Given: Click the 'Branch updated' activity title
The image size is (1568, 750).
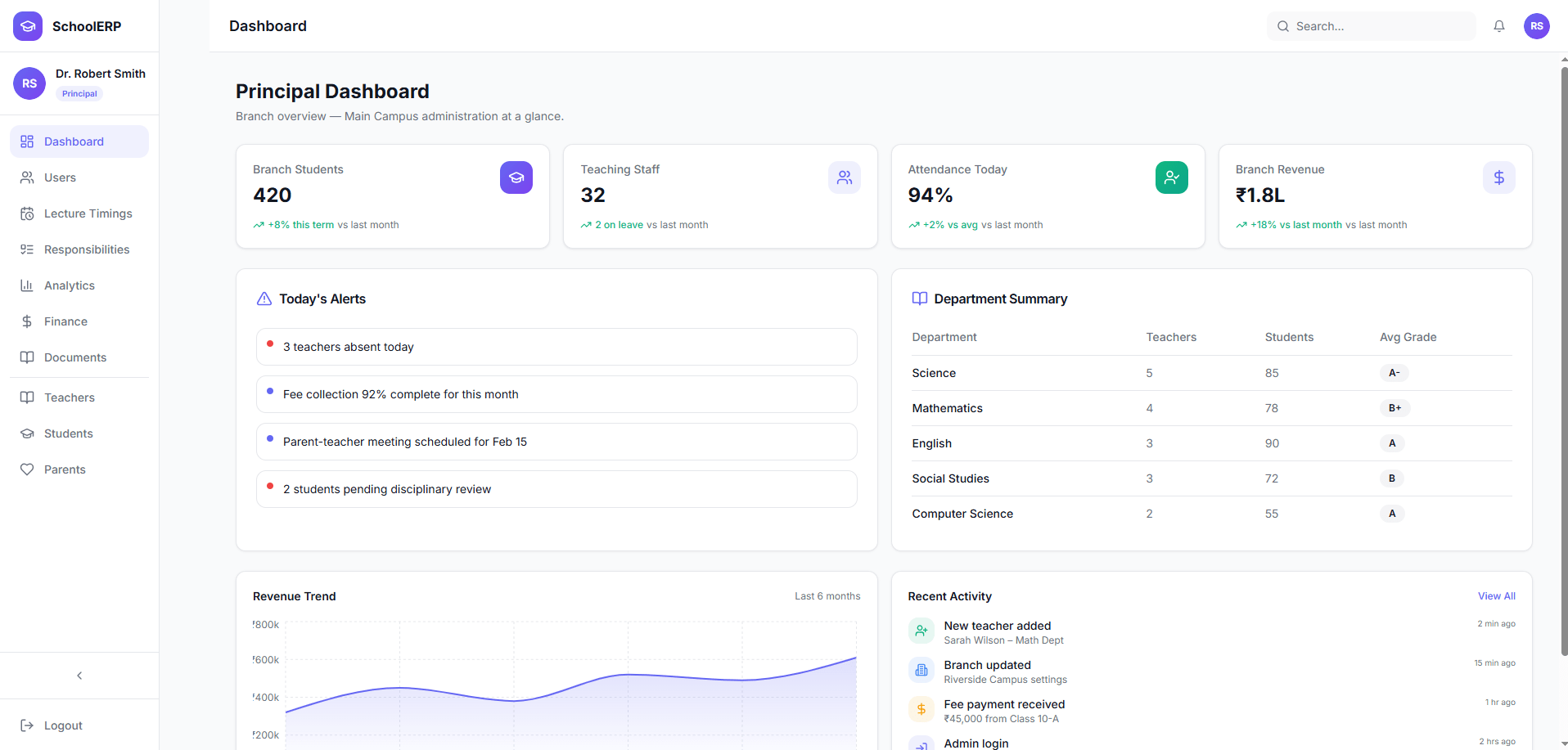Looking at the screenshot, I should coord(987,665).
